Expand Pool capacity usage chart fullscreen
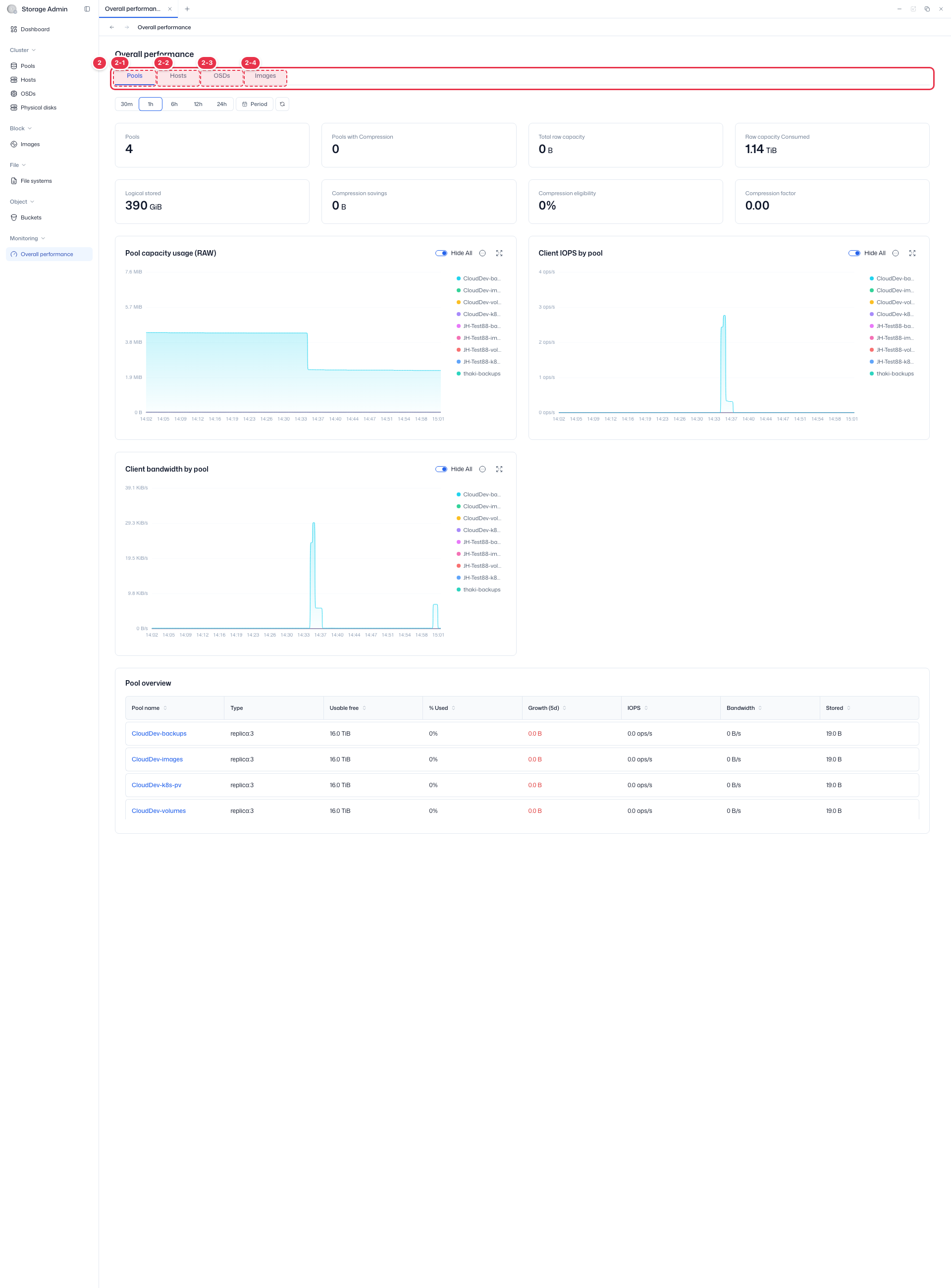 [499, 253]
